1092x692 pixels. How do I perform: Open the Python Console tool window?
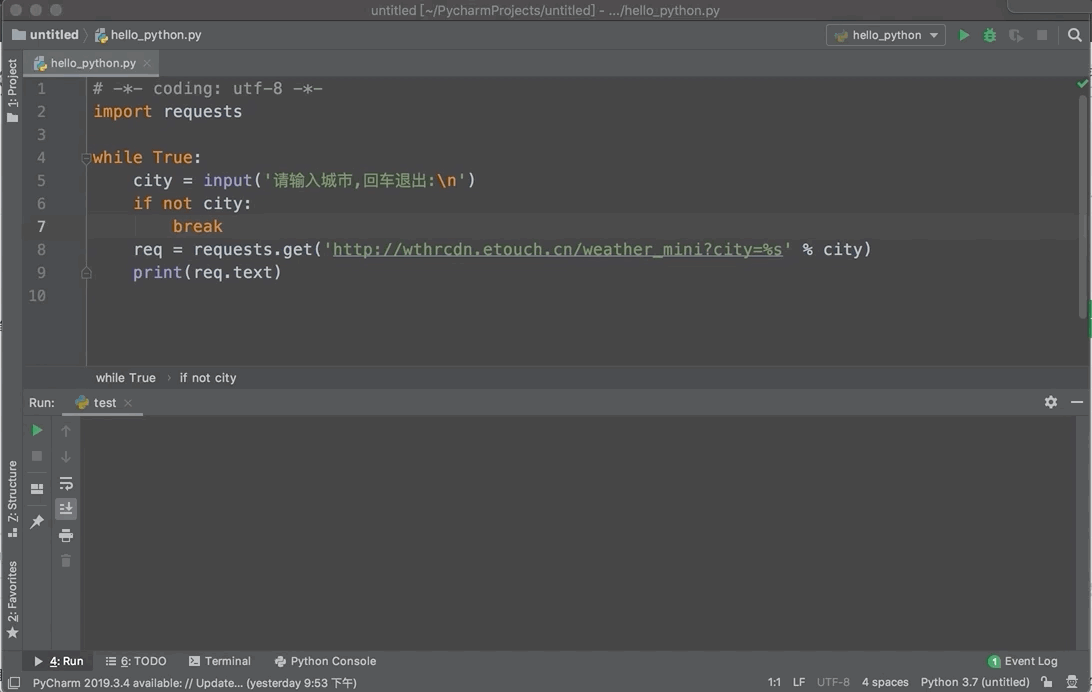(x=325, y=661)
